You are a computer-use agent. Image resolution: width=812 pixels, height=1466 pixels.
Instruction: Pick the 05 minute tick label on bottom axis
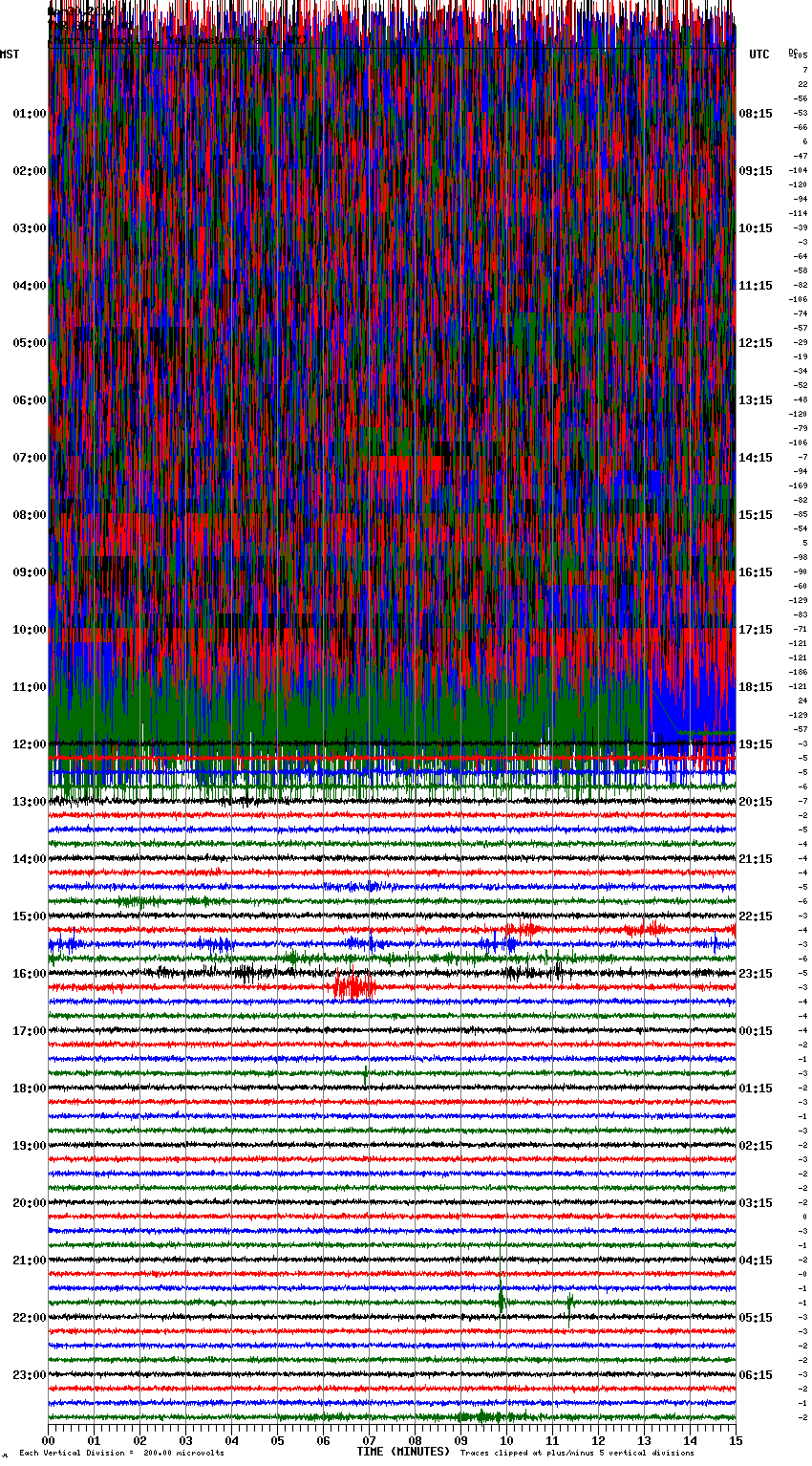pyautogui.click(x=277, y=1440)
